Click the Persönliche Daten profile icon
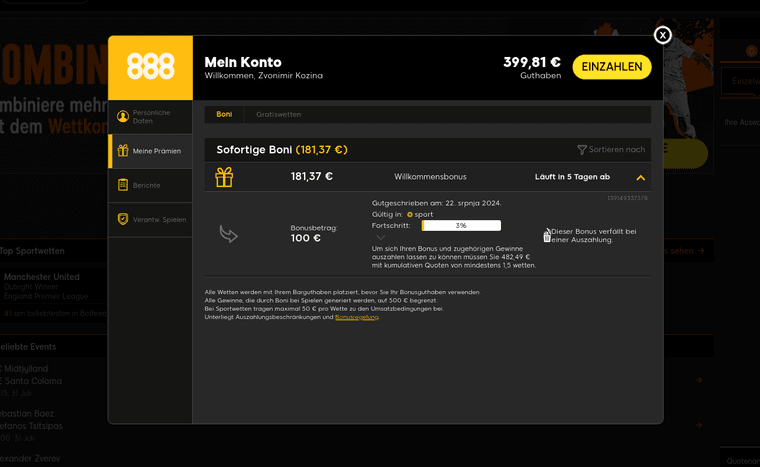Image resolution: width=760 pixels, height=467 pixels. point(123,116)
